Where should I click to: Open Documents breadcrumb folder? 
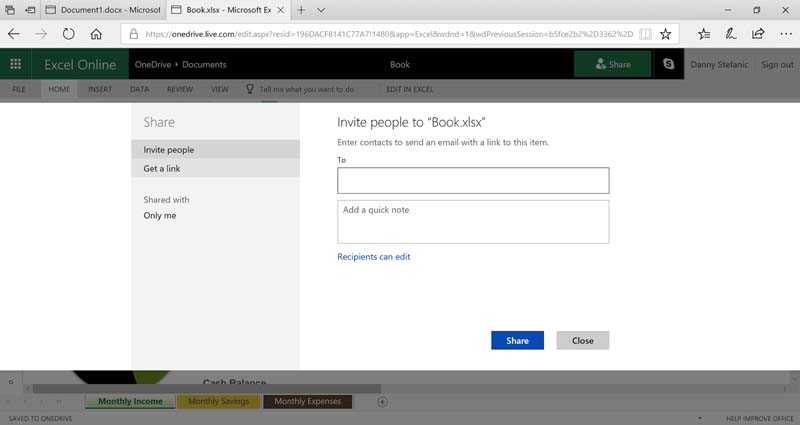(204, 64)
